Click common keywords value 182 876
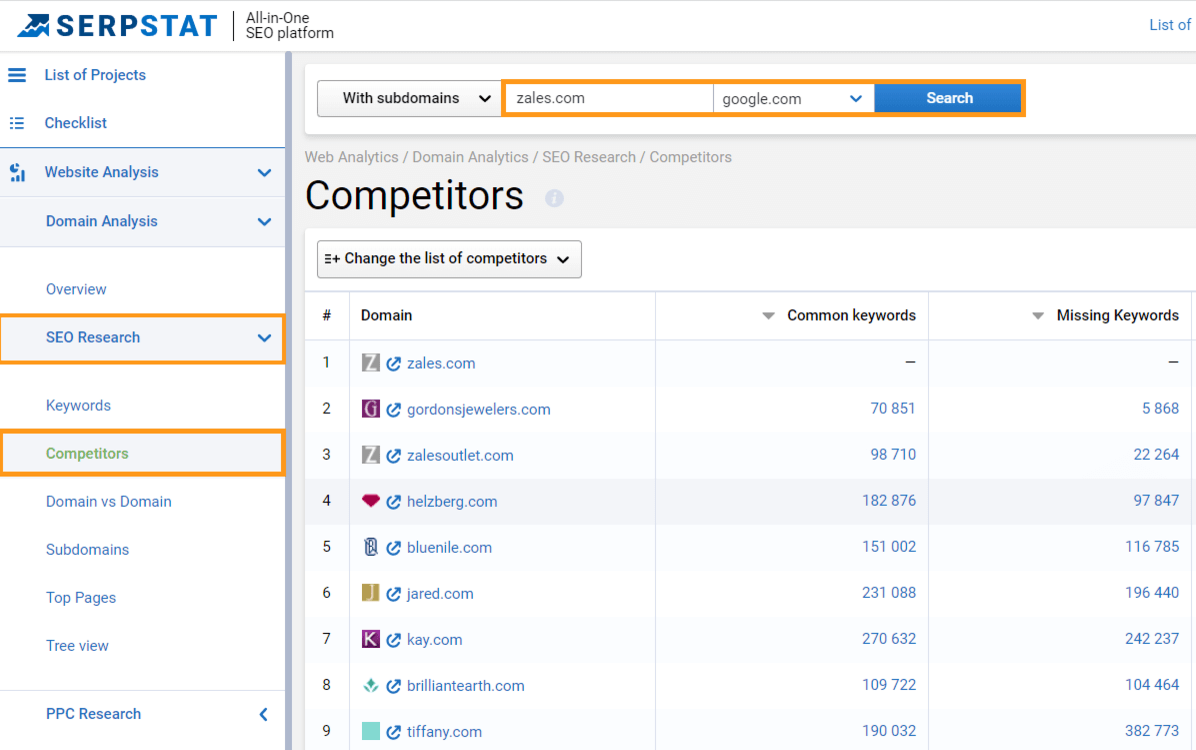The height and width of the screenshot is (750, 1196). click(889, 501)
